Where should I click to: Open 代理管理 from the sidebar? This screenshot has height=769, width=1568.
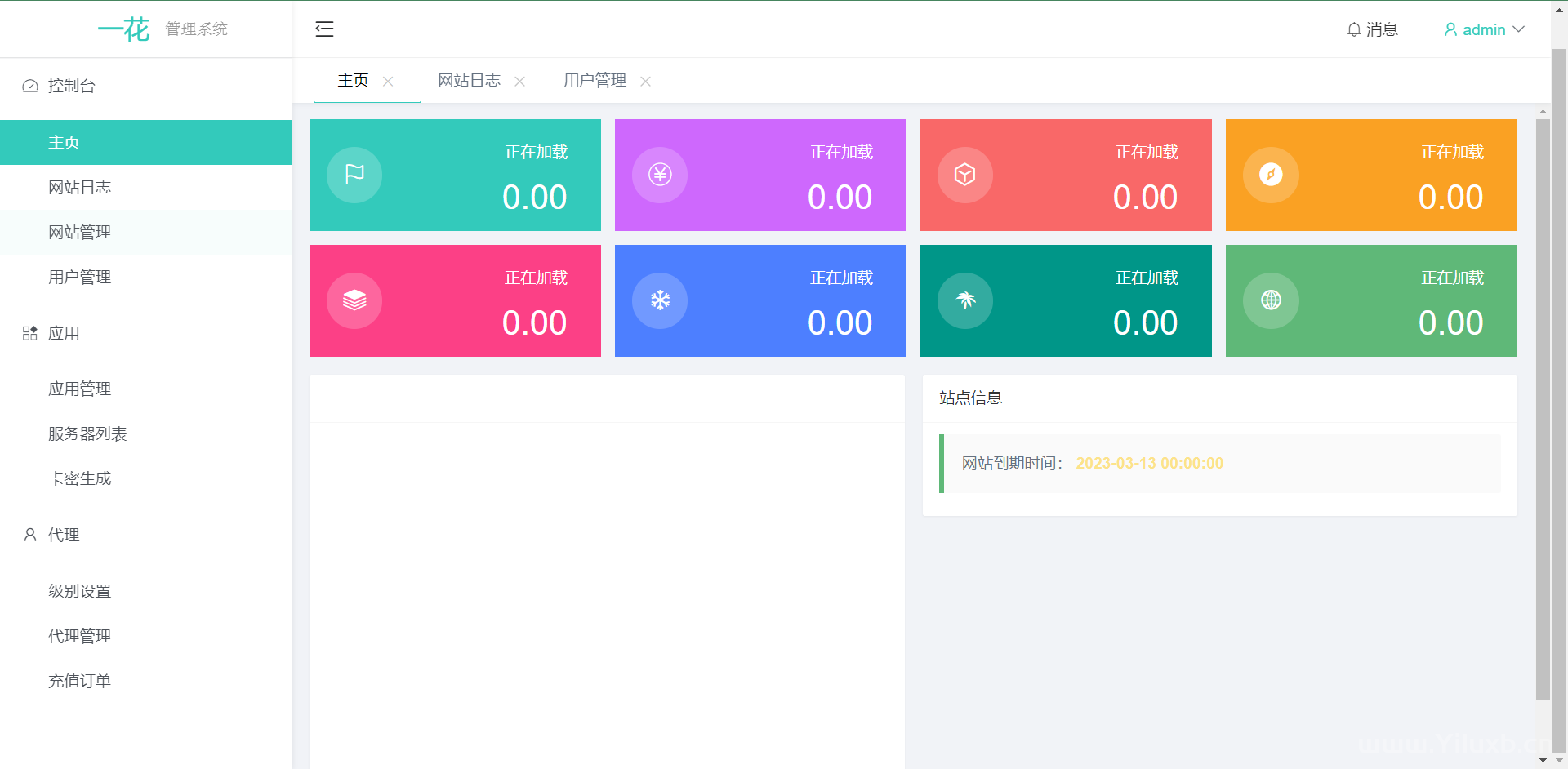point(146,636)
